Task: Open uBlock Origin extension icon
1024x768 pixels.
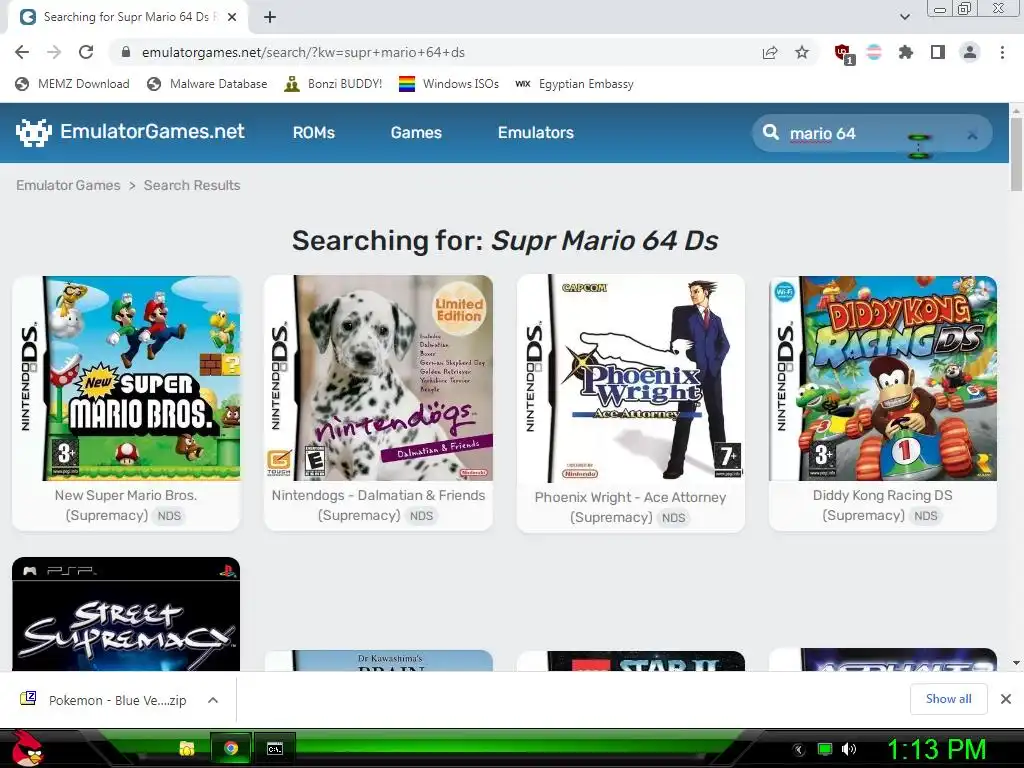Action: pos(844,54)
